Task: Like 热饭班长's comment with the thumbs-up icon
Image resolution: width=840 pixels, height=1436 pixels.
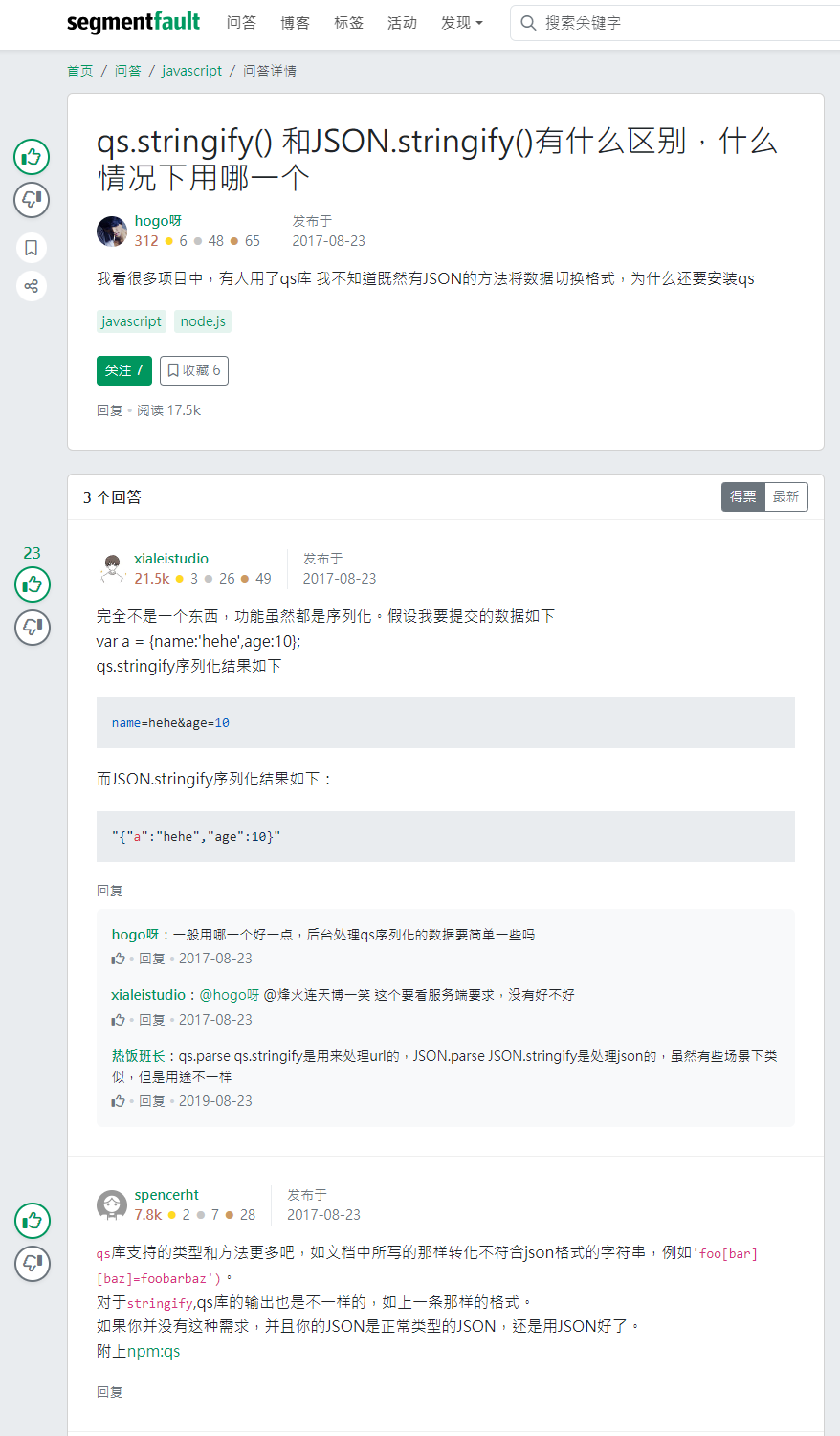Action: [x=119, y=1101]
